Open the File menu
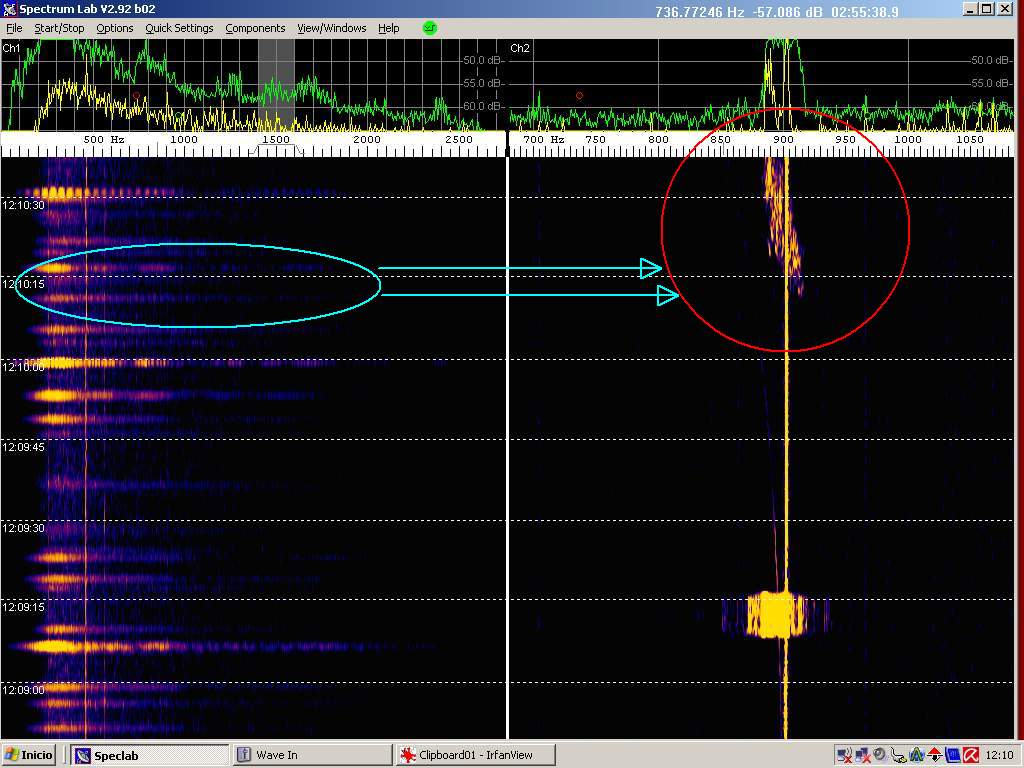This screenshot has width=1024, height=768. [14, 28]
